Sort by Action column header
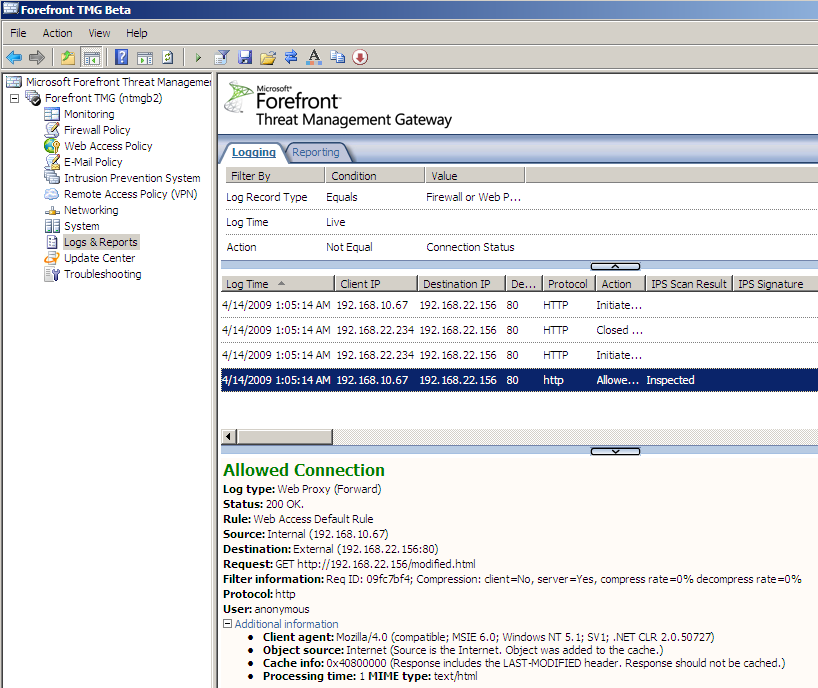Image resolution: width=818 pixels, height=688 pixels. (620, 284)
